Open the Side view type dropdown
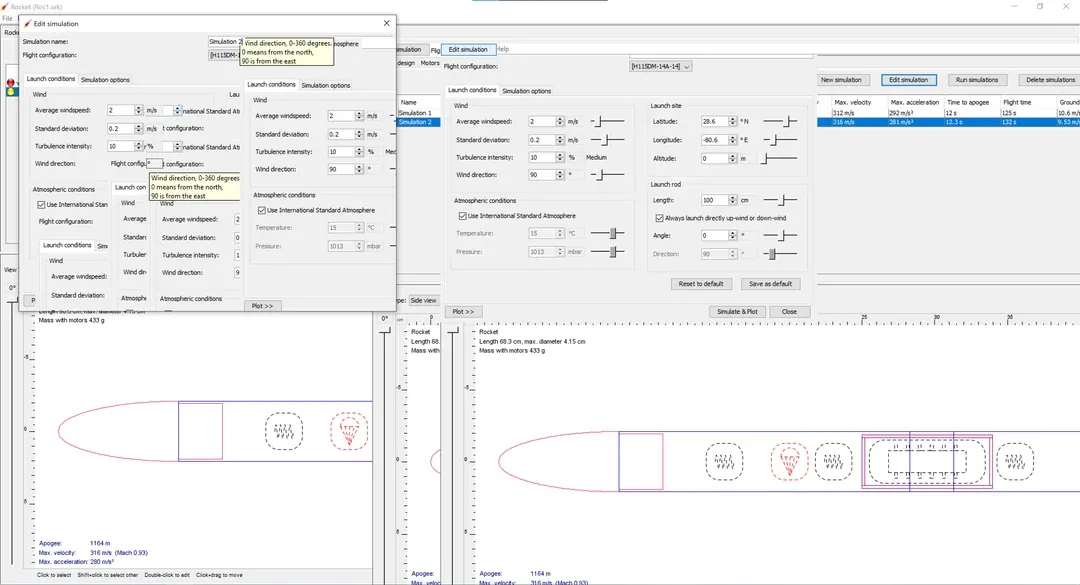 pyautogui.click(x=422, y=300)
